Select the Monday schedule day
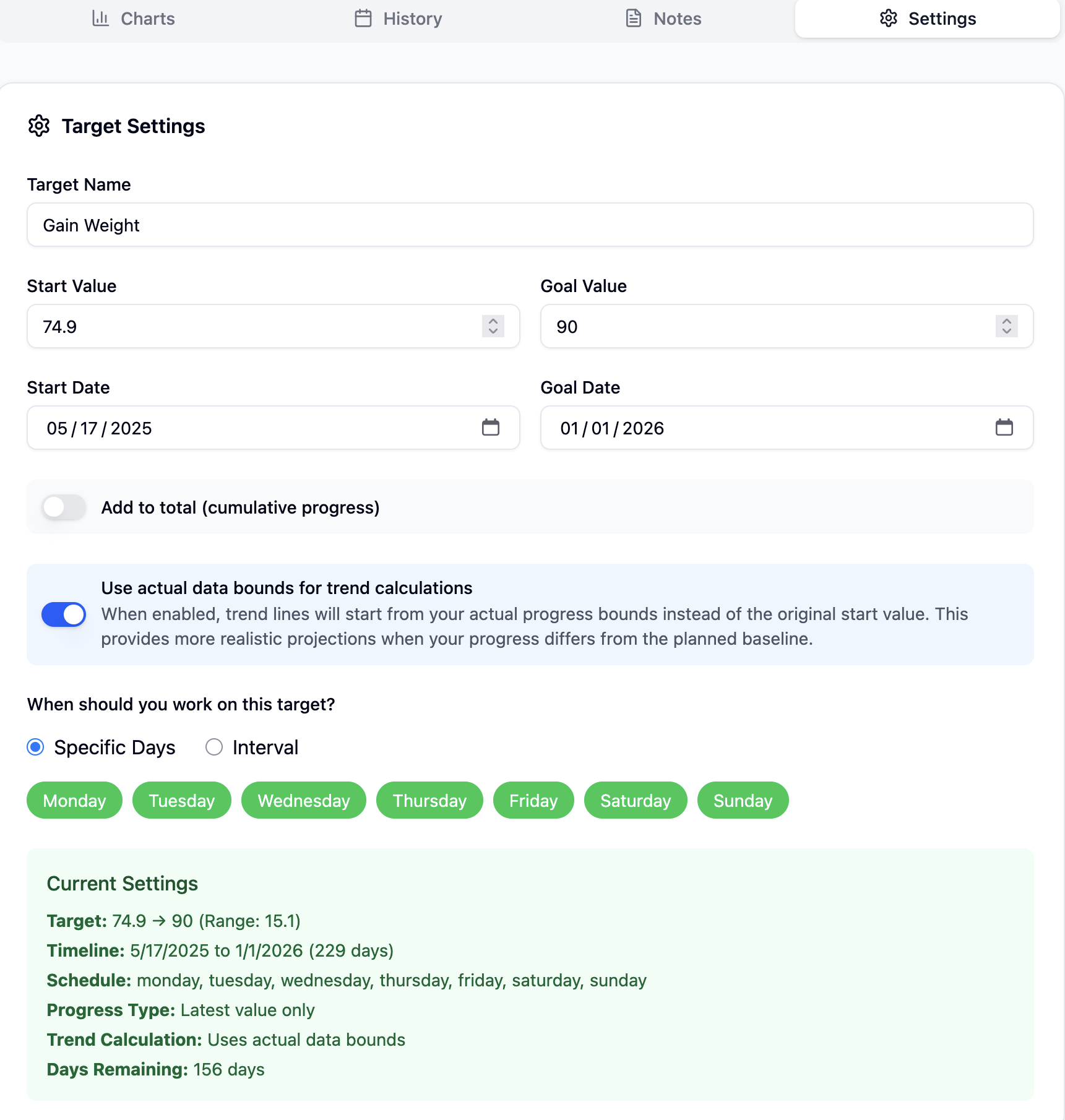The image size is (1065, 1120). coord(74,800)
